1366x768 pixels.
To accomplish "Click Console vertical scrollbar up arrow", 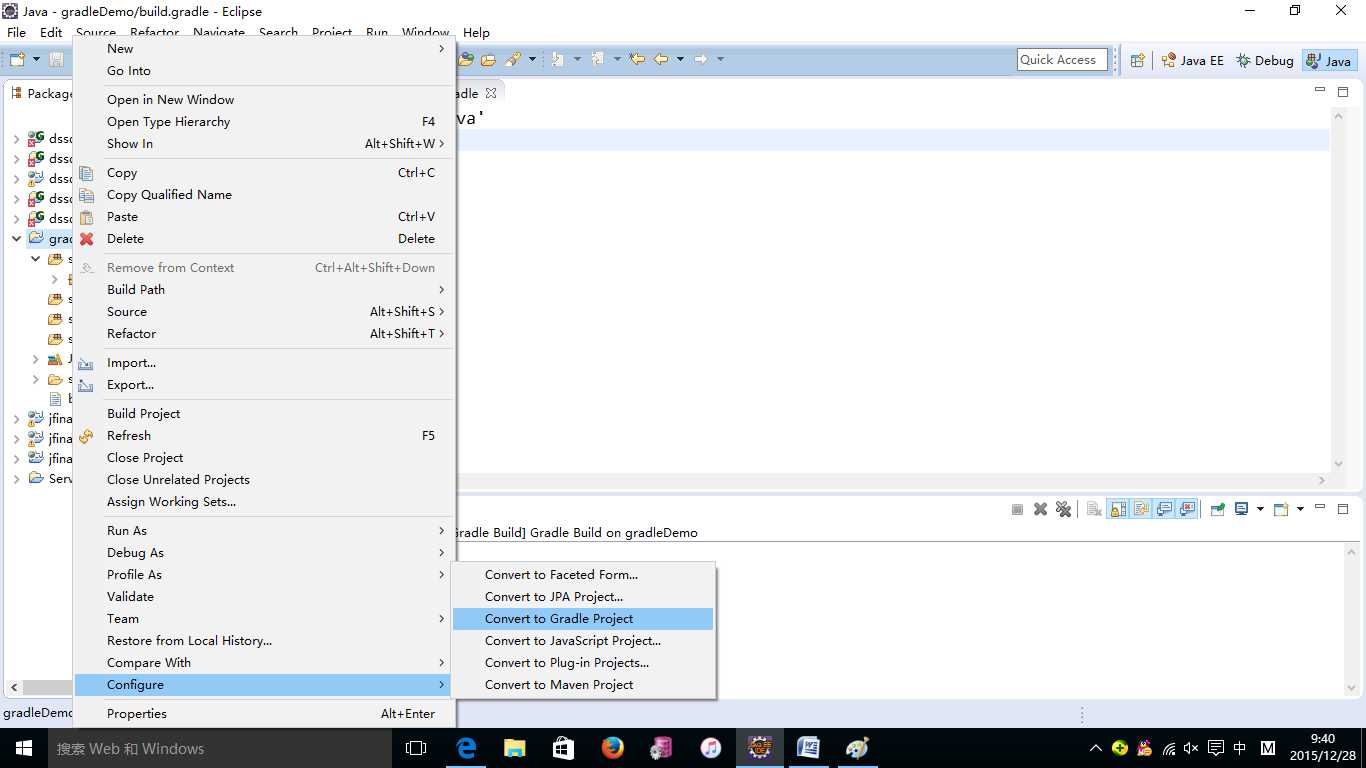I will point(1353,550).
